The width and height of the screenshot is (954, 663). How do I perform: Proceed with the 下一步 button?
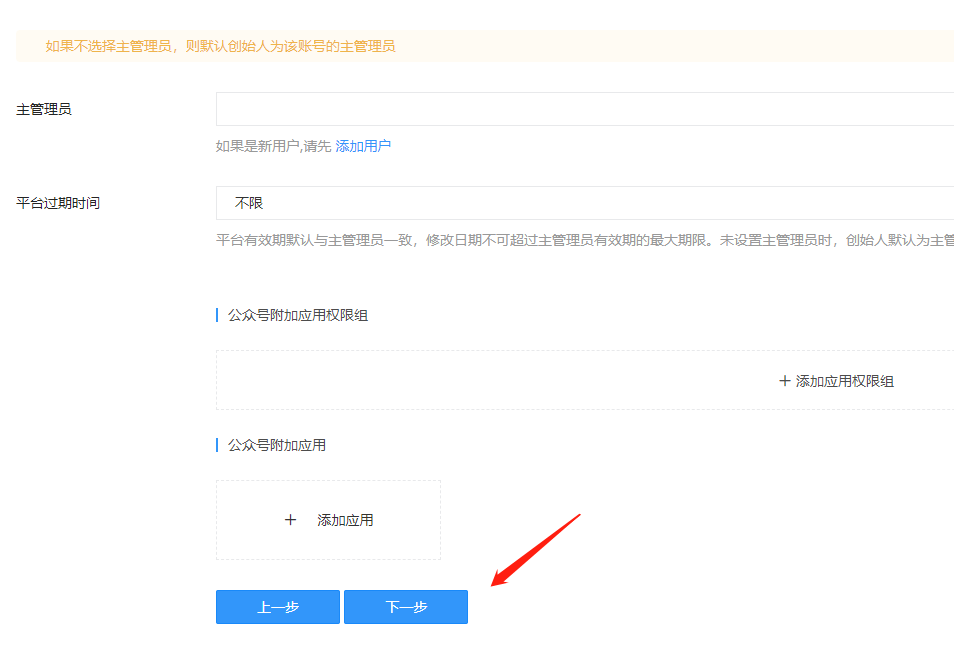point(406,606)
